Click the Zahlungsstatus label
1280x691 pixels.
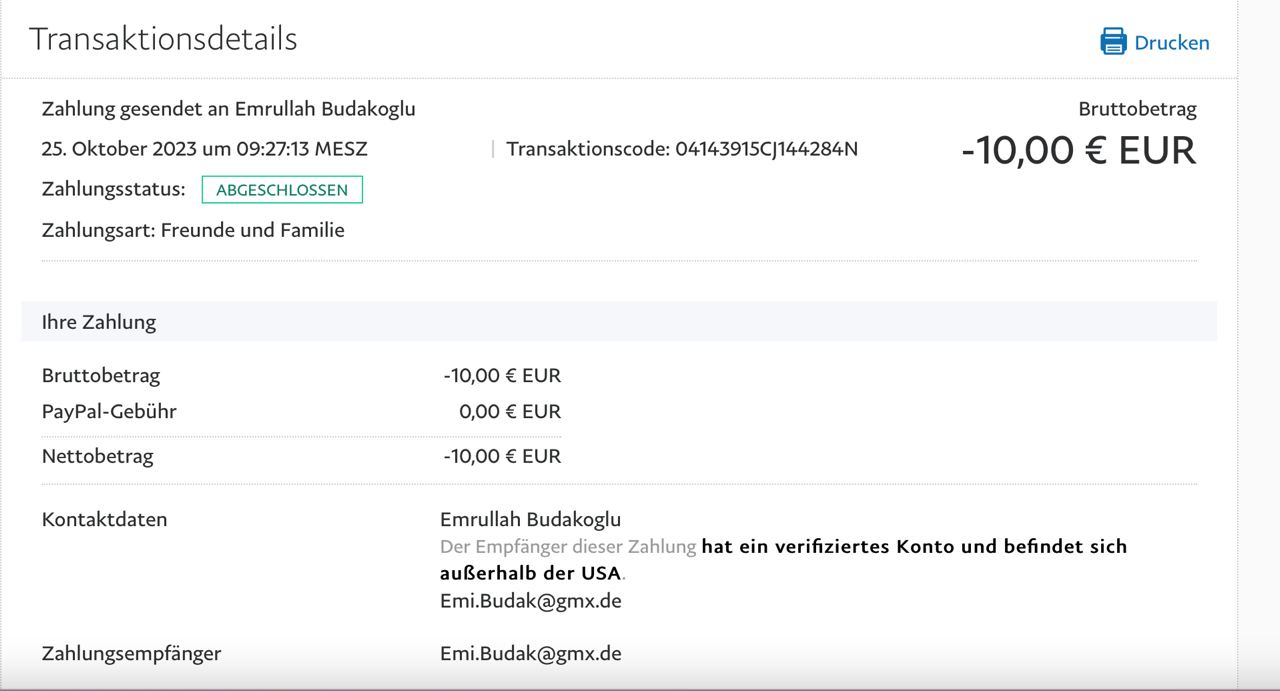point(113,189)
